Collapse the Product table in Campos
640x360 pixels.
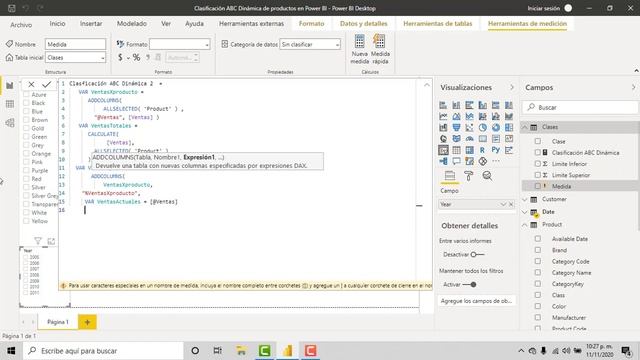(x=525, y=225)
